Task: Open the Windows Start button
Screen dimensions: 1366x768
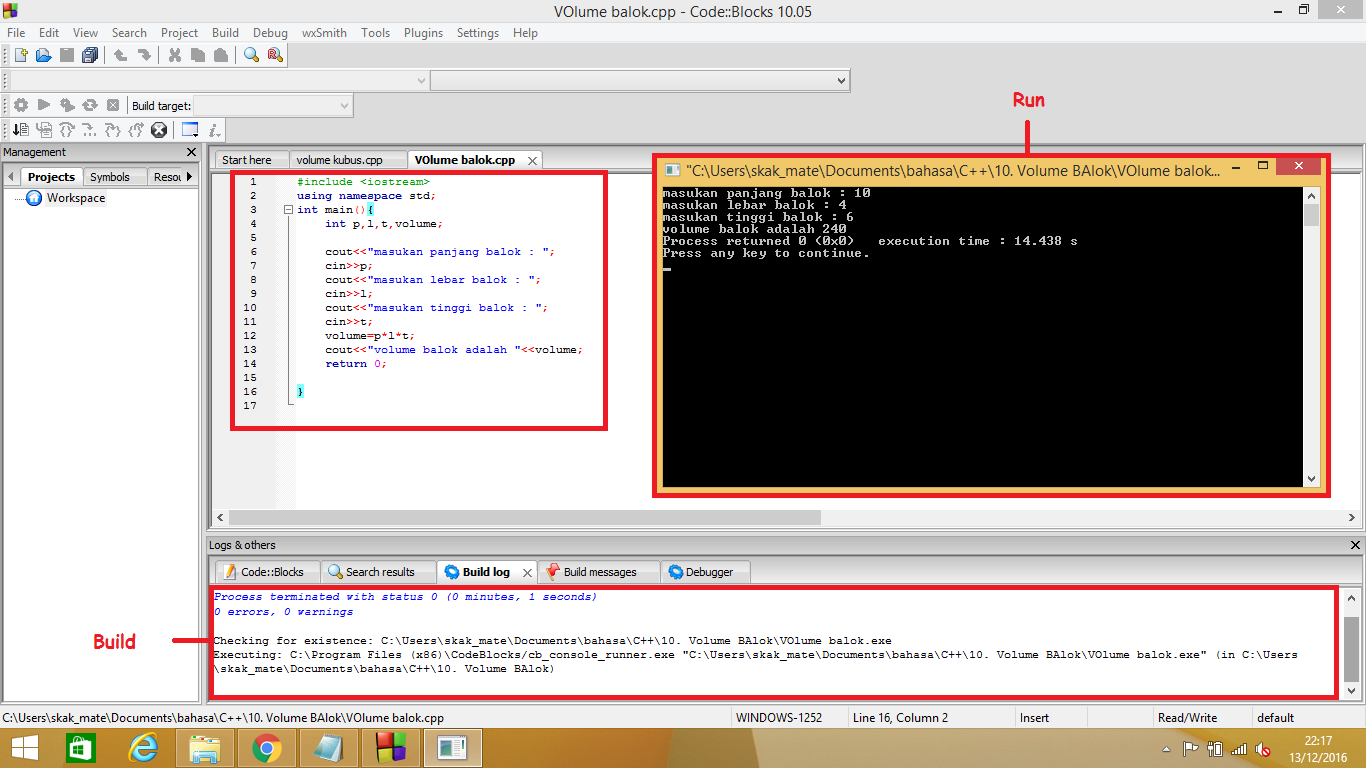Action: point(25,748)
